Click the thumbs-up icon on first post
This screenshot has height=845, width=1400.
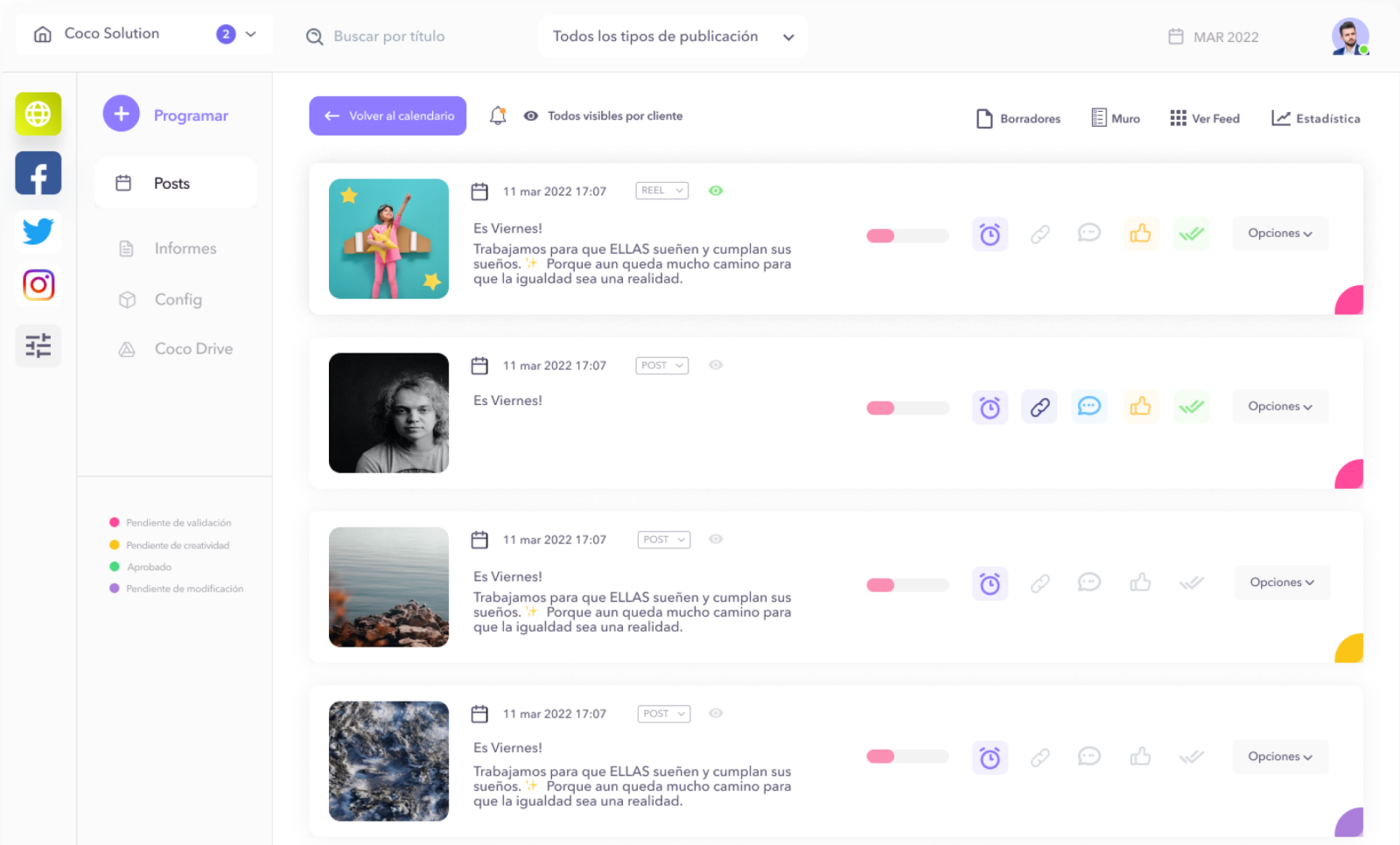click(1140, 234)
